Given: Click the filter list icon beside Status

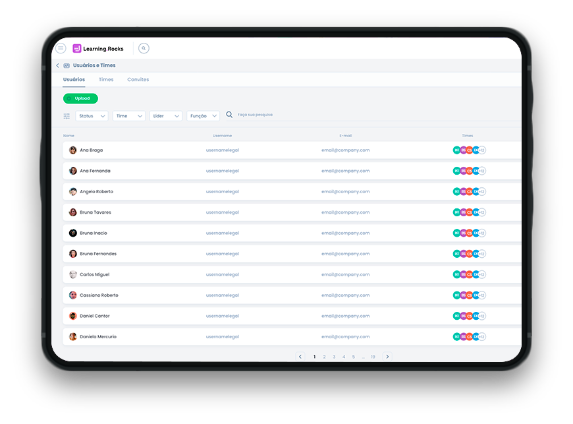Looking at the screenshot, I should pos(67,116).
